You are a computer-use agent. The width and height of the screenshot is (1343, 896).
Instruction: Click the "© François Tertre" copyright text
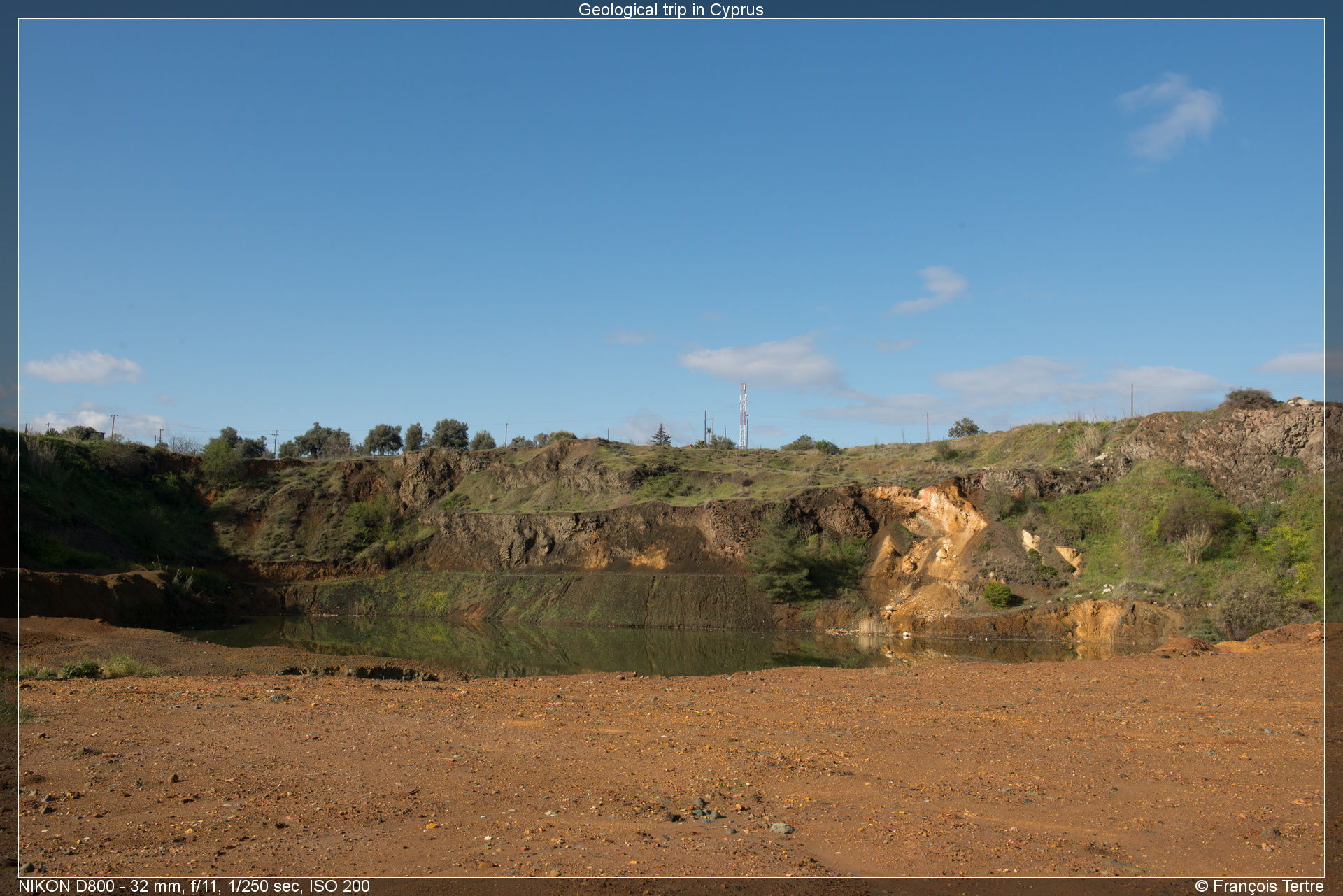pyautogui.click(x=1259, y=886)
